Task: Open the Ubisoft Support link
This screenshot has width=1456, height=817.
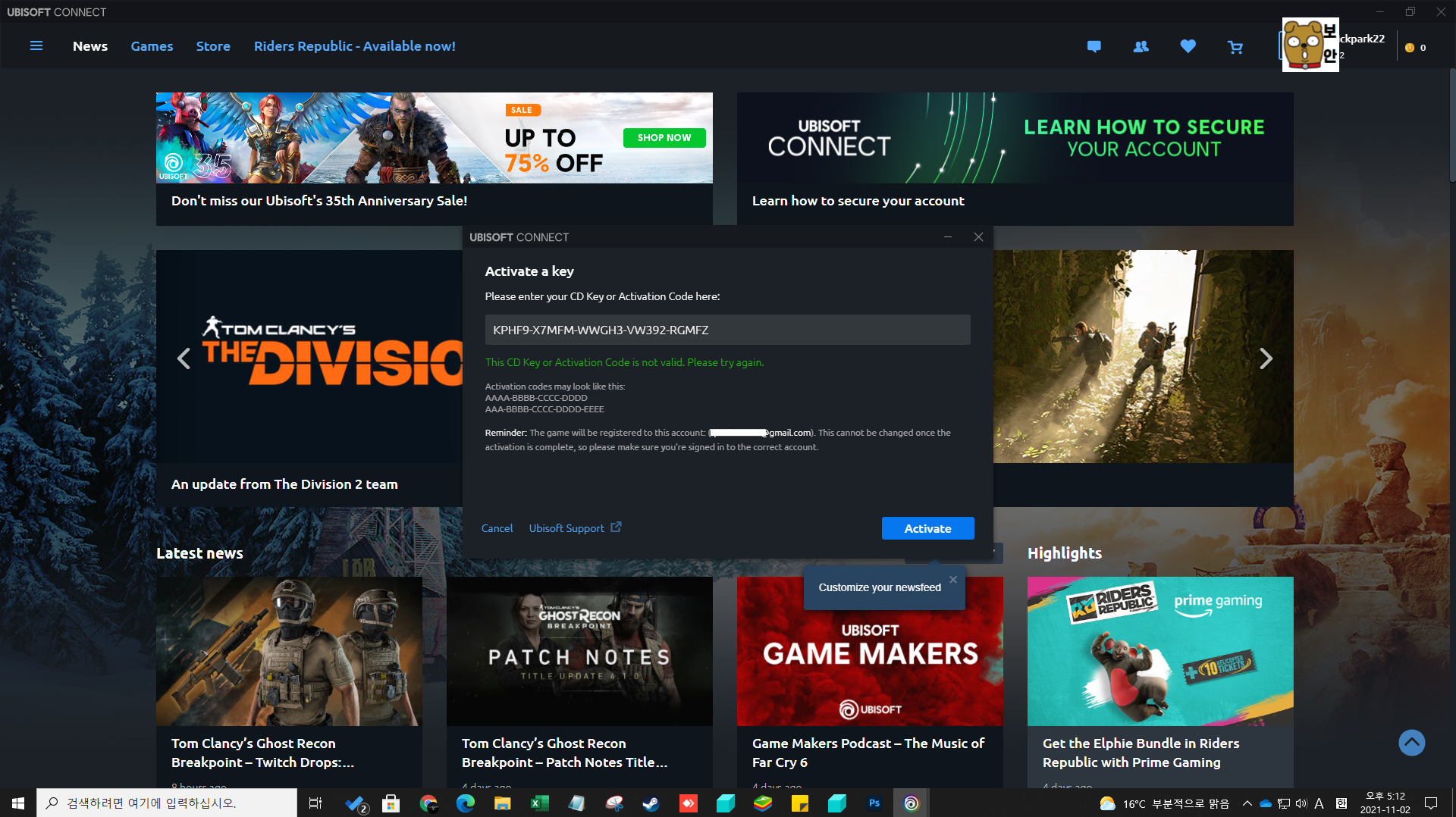Action: click(x=575, y=528)
